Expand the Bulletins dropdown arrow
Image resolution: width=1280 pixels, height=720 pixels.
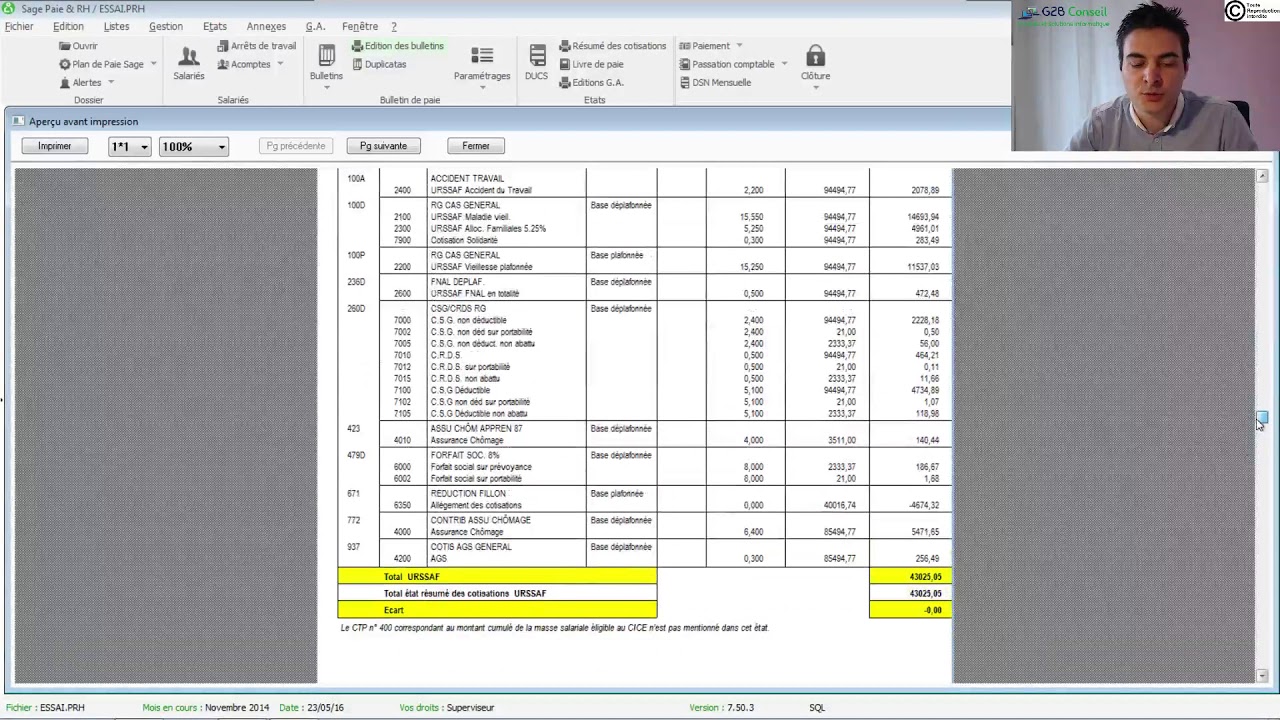click(x=326, y=89)
